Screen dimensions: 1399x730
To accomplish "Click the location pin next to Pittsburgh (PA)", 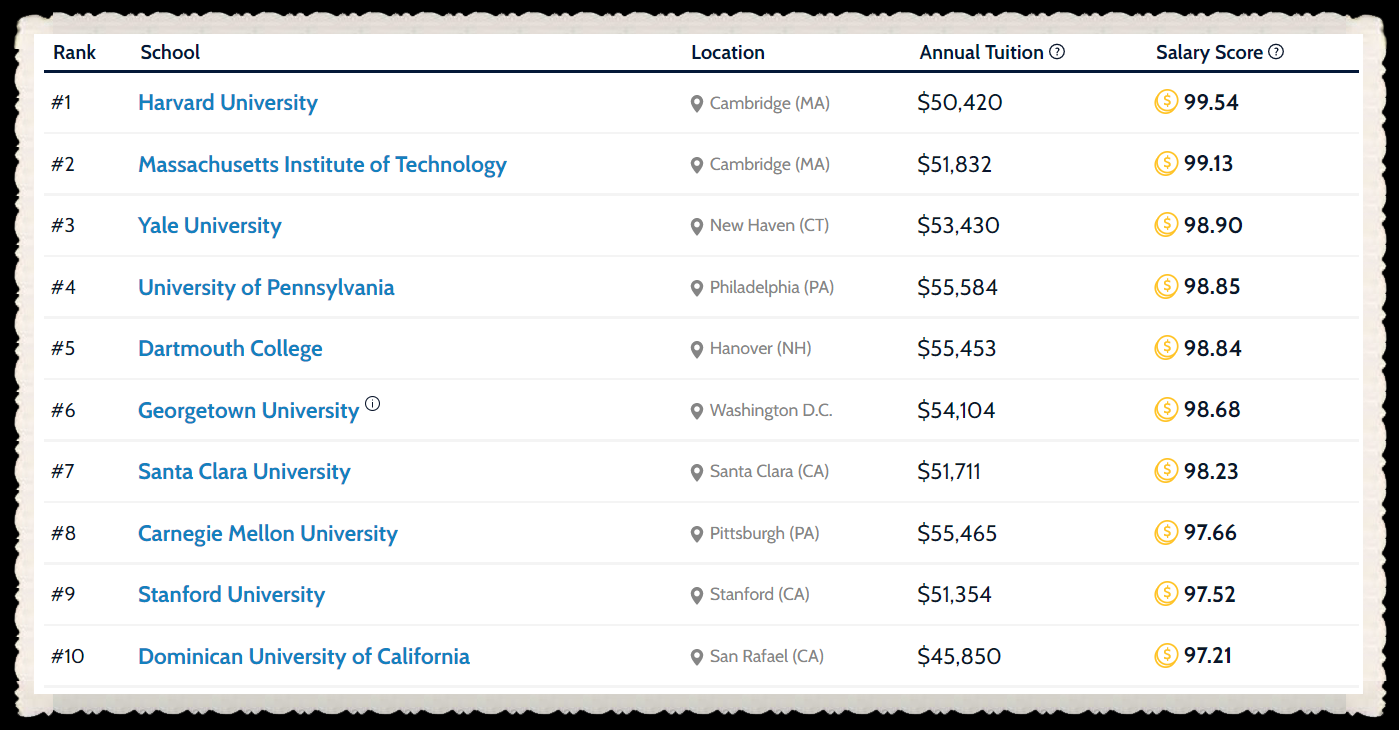I will (697, 534).
